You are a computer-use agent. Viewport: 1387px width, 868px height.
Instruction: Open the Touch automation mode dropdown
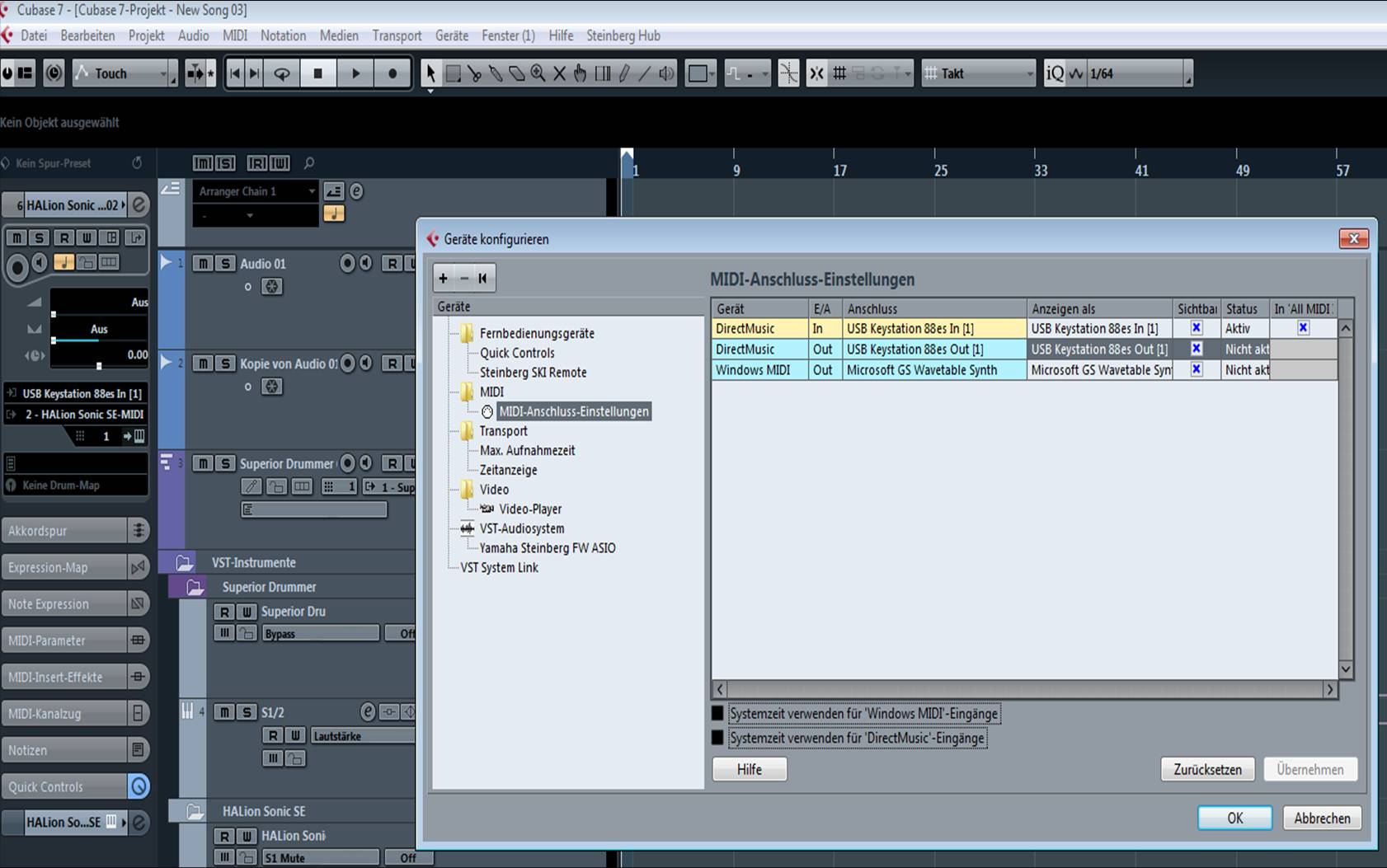pyautogui.click(x=125, y=73)
